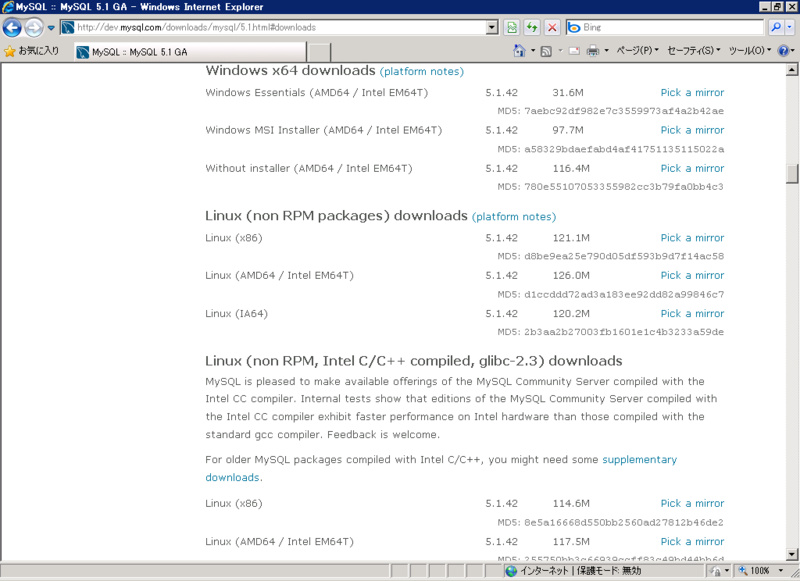The height and width of the screenshot is (581, 800).
Task: Expand the print options dropdown arrow
Action: coord(606,50)
